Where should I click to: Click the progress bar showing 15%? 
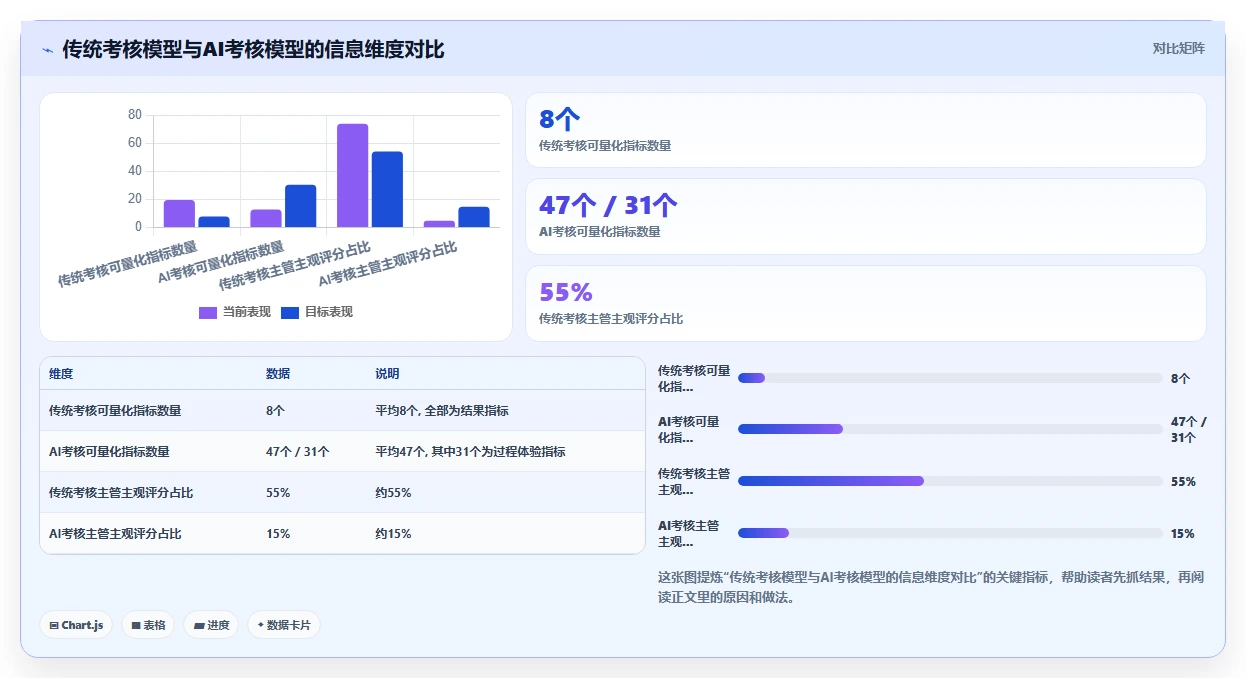(950, 533)
